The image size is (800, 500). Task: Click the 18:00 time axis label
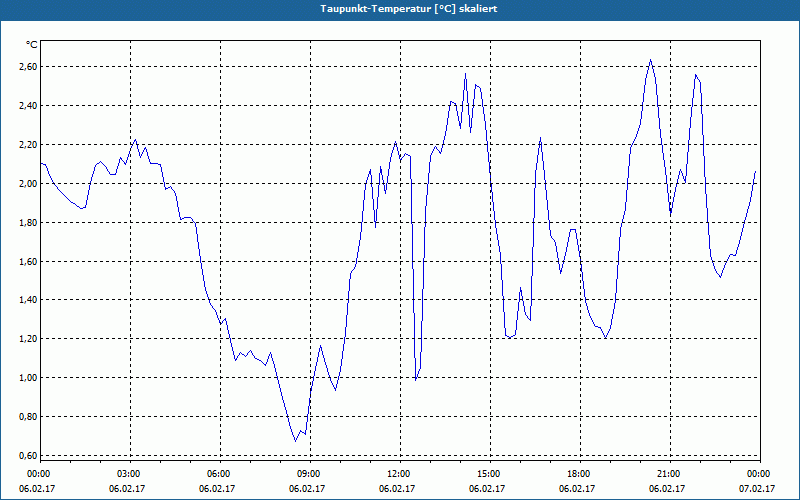tap(577, 474)
